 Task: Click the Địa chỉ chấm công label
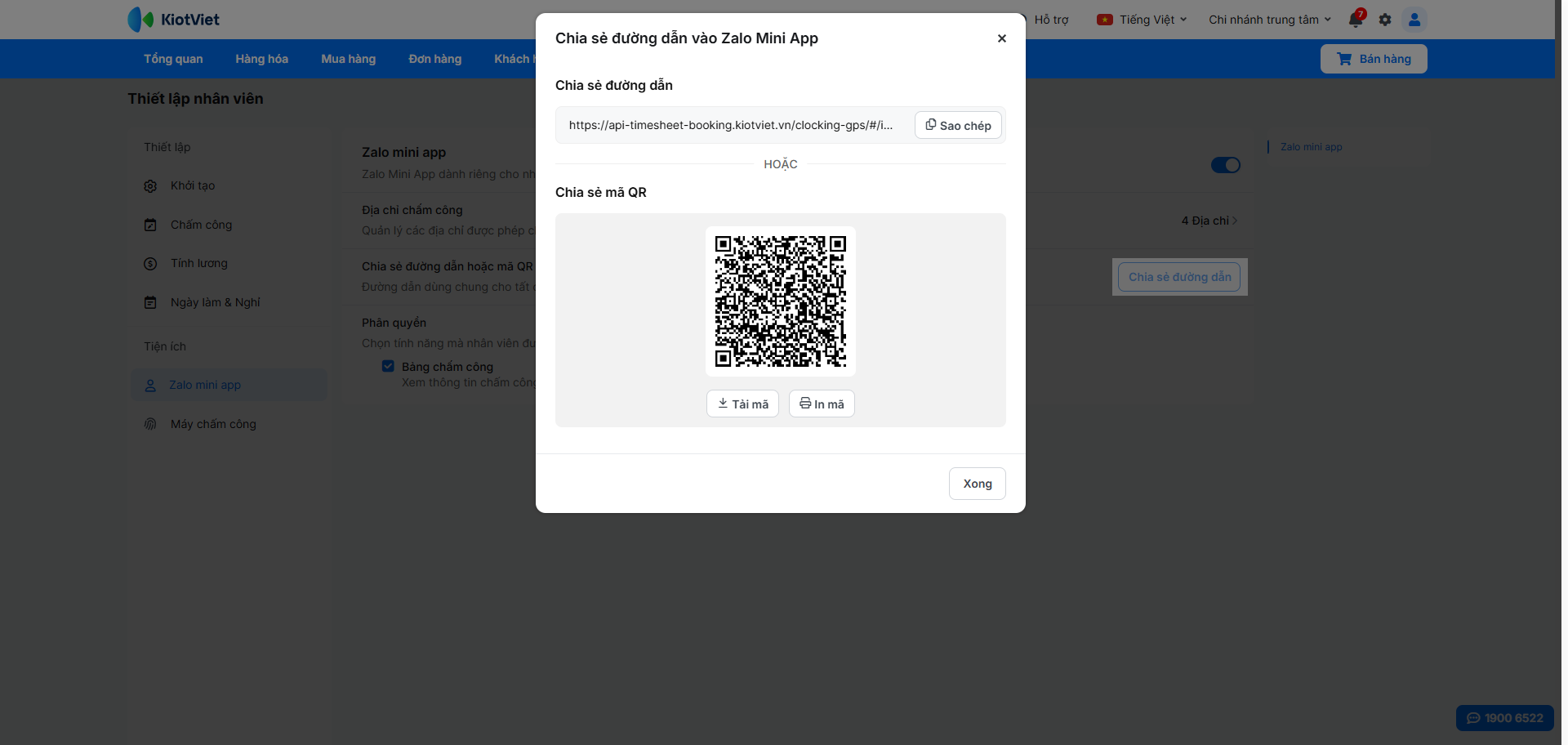pos(412,210)
